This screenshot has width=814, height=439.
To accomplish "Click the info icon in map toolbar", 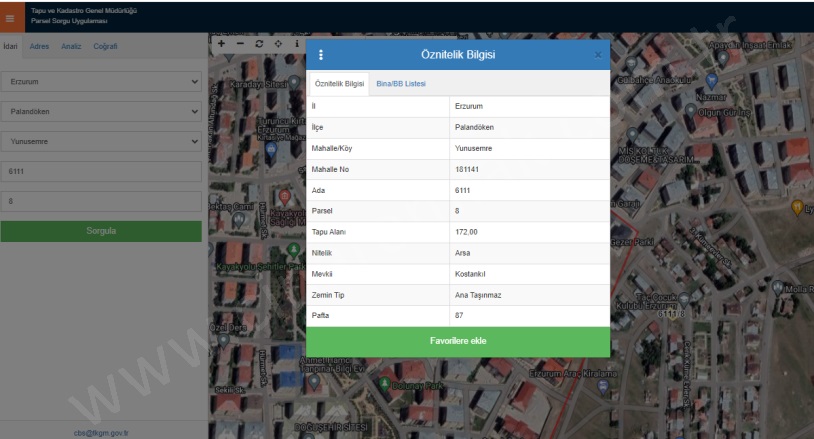I will (x=296, y=45).
